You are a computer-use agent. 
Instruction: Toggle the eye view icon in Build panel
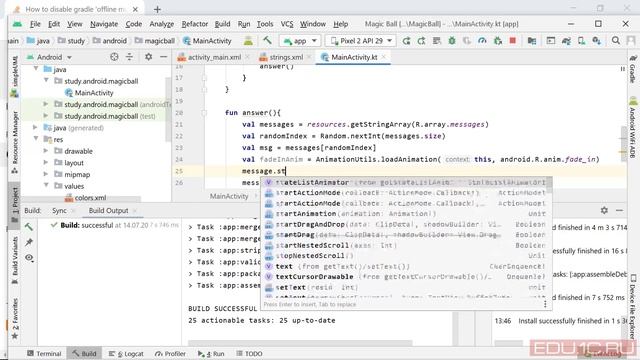[29, 258]
